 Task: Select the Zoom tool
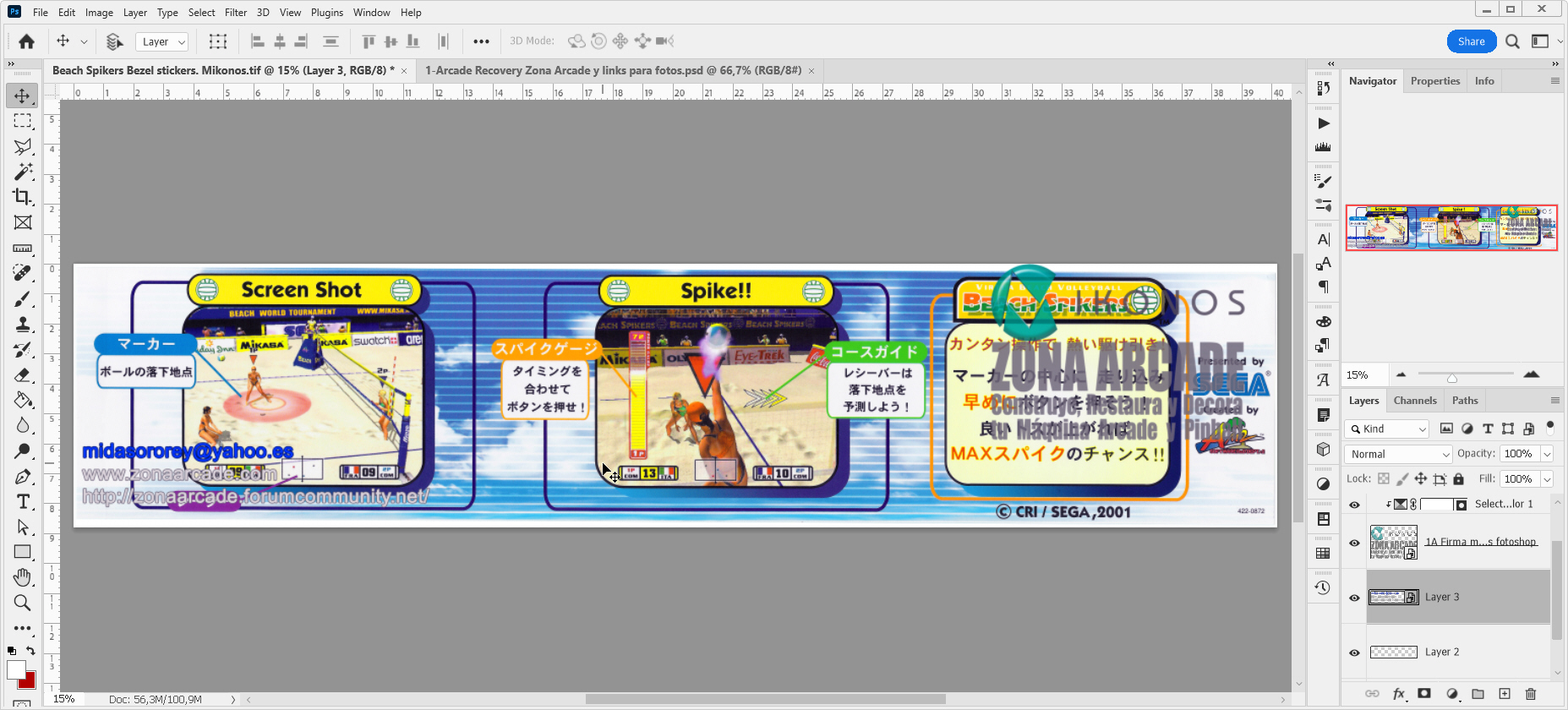23,603
